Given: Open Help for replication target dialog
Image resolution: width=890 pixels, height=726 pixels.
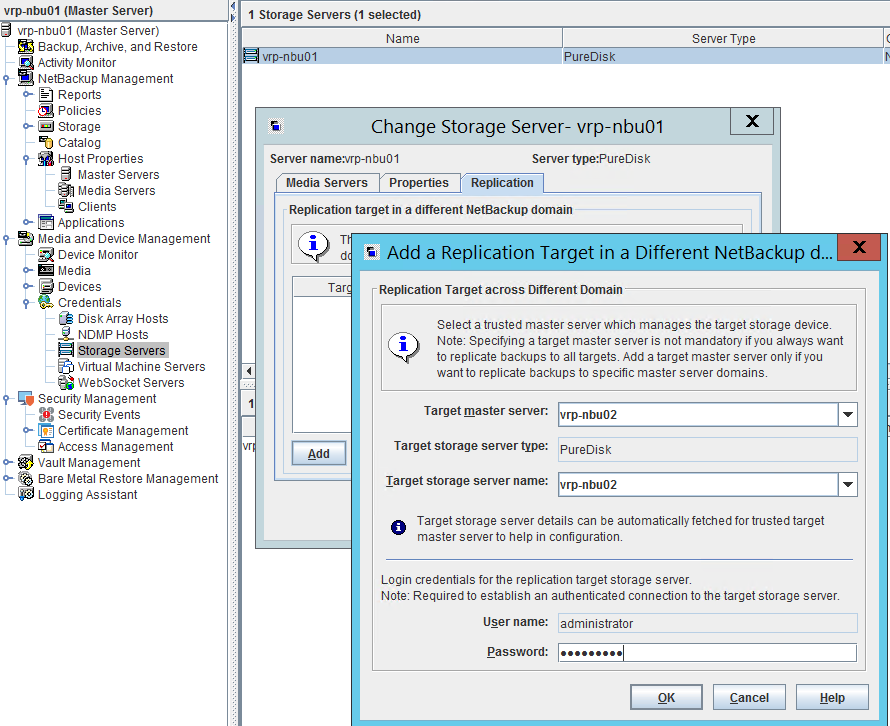Looking at the screenshot, I should point(832,698).
